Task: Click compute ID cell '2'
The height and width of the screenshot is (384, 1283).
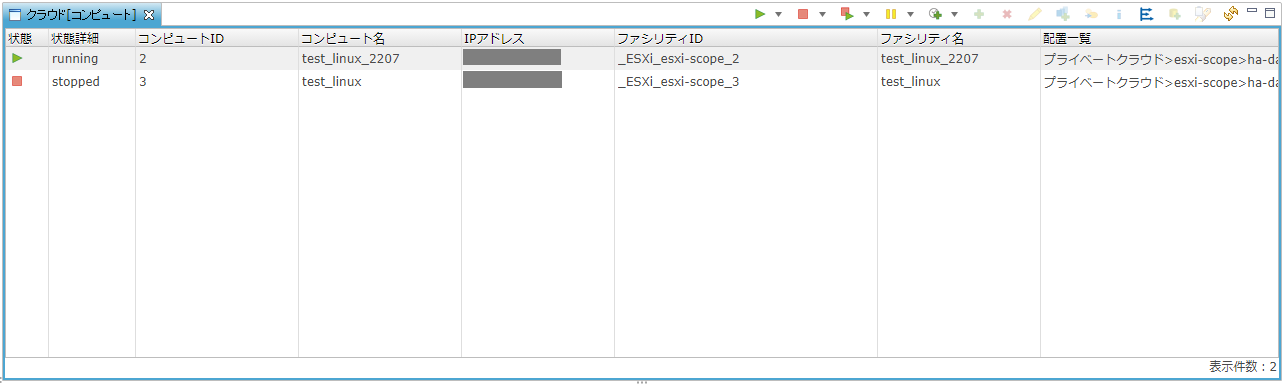Action: tap(217, 59)
